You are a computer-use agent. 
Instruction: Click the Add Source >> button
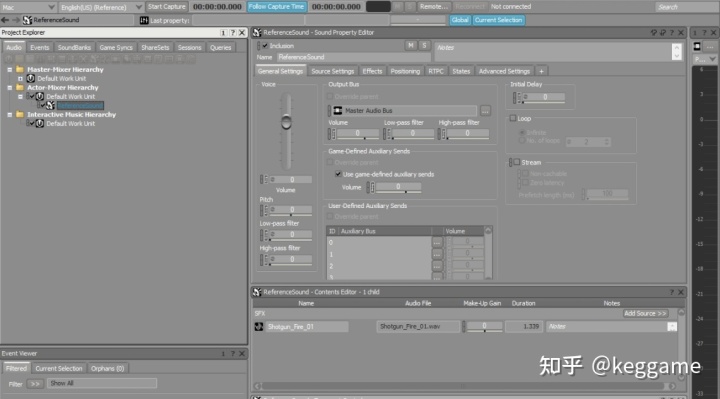(x=645, y=313)
